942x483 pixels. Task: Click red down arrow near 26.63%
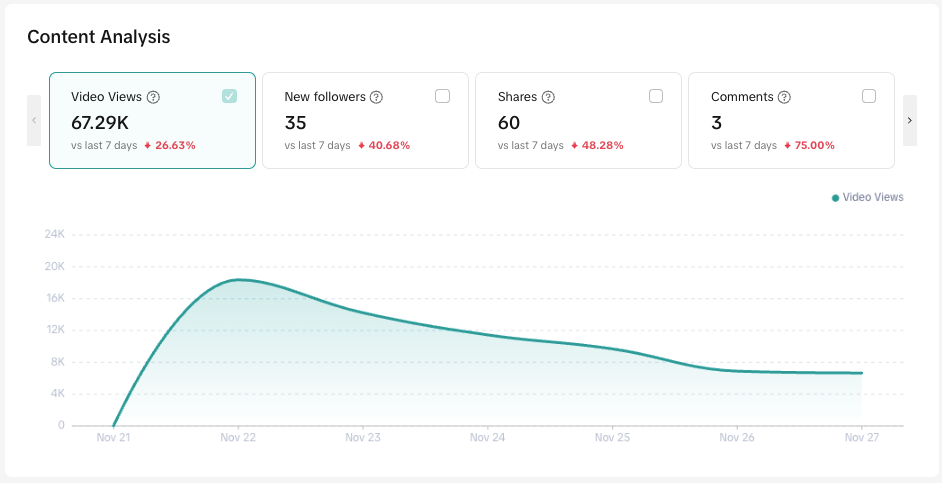[148, 145]
